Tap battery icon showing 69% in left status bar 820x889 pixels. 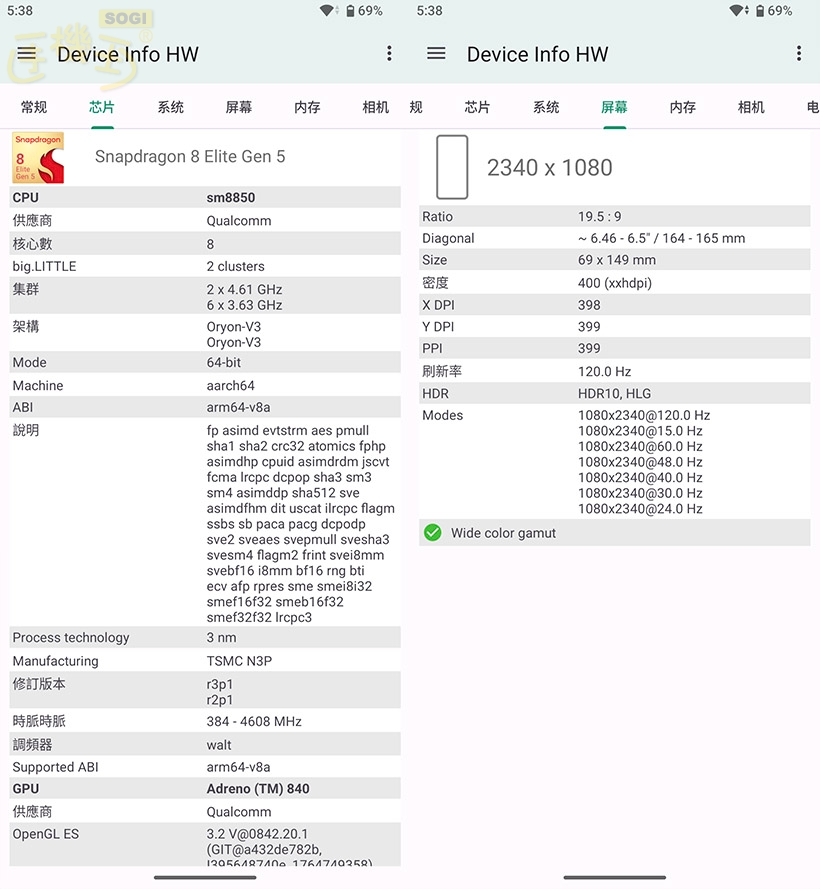tap(350, 11)
